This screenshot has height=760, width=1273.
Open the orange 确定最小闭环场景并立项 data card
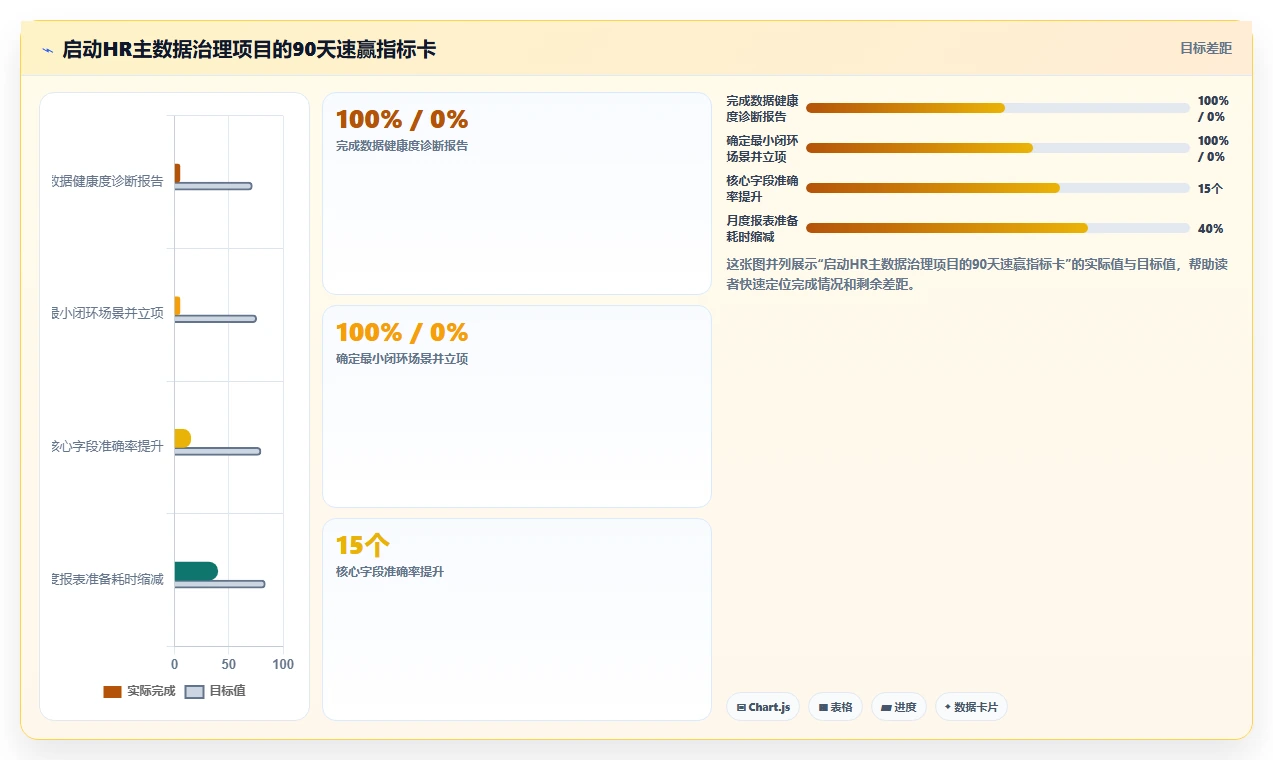(516, 407)
